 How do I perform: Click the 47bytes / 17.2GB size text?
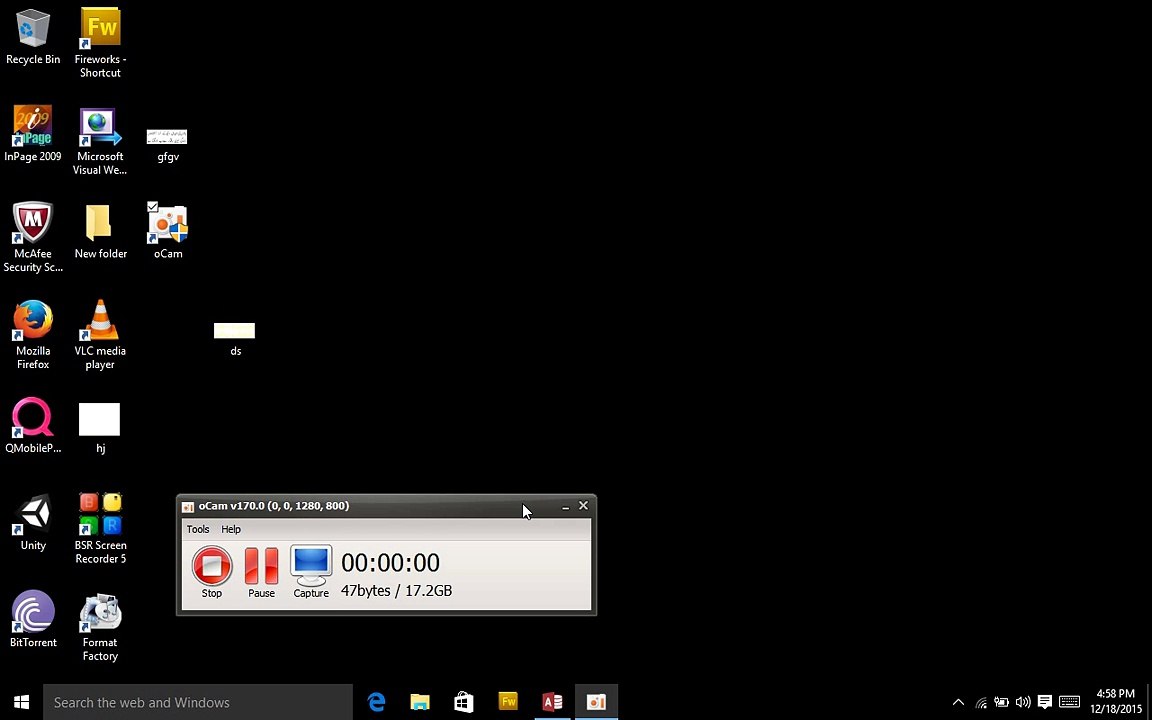point(396,591)
